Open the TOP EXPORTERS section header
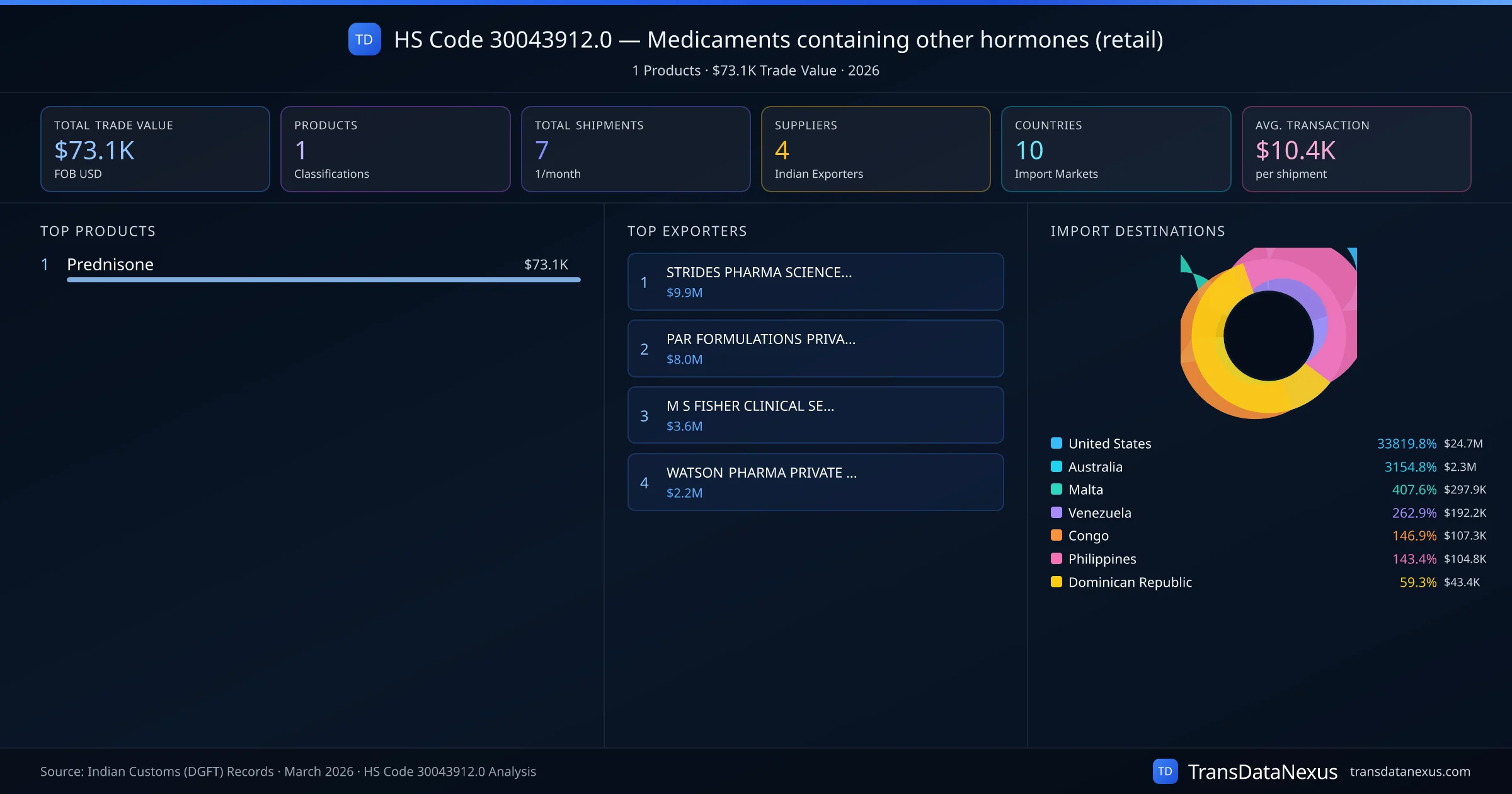This screenshot has width=1512, height=794. point(687,231)
